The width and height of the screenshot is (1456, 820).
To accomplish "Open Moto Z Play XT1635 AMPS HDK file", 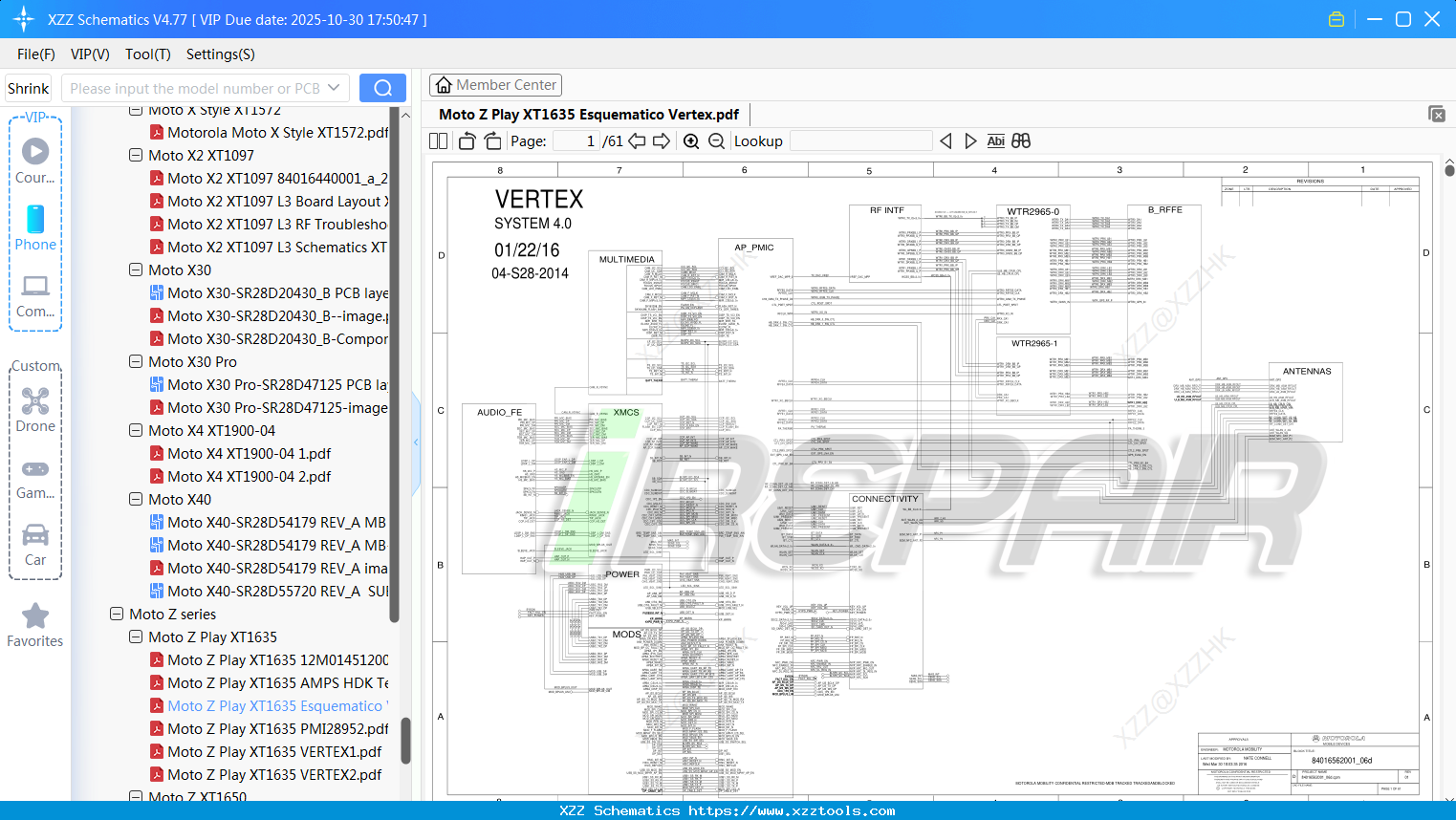I will [x=278, y=683].
